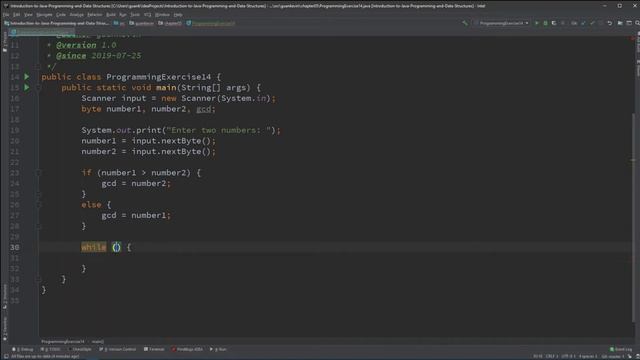Open the FindBugs-IDEA tool window

pos(187,349)
